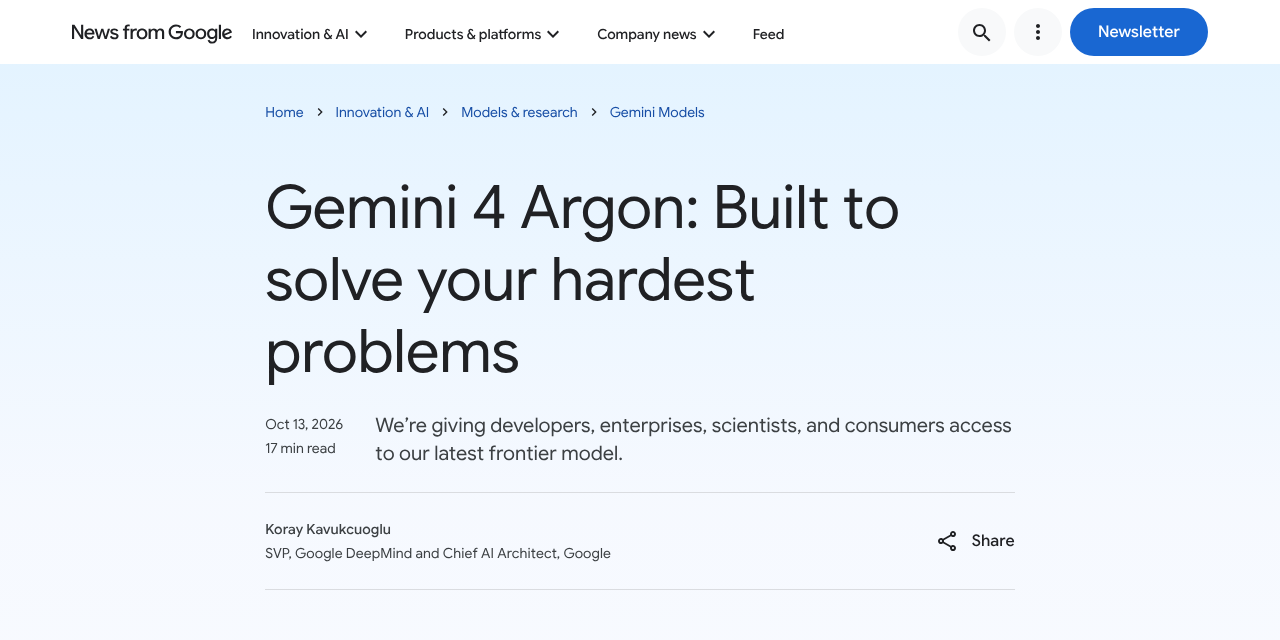Open Gemini Models breadcrumb link
The image size is (1280, 640).
(x=657, y=112)
